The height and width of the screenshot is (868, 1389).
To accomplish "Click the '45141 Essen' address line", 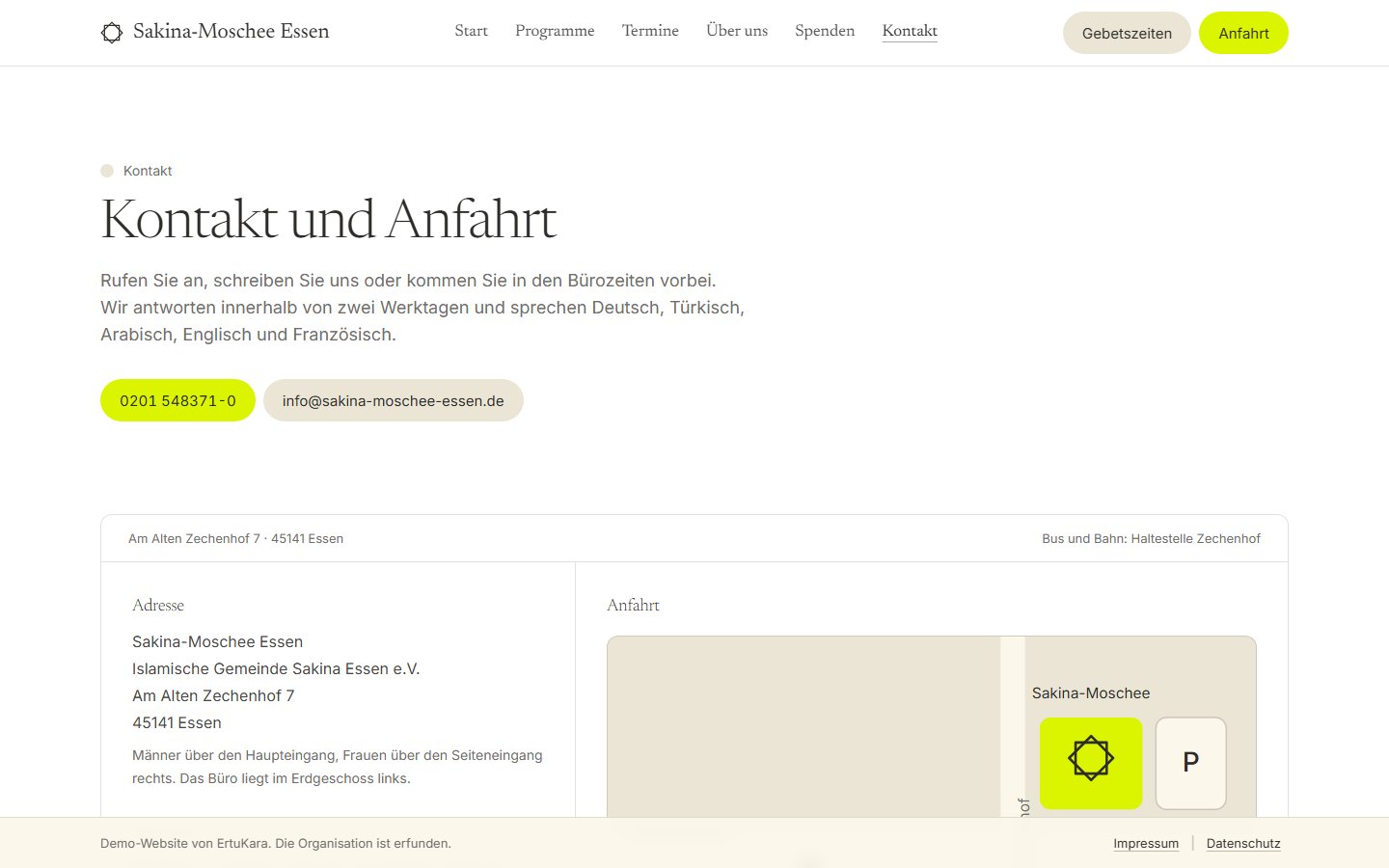I will click(177, 722).
